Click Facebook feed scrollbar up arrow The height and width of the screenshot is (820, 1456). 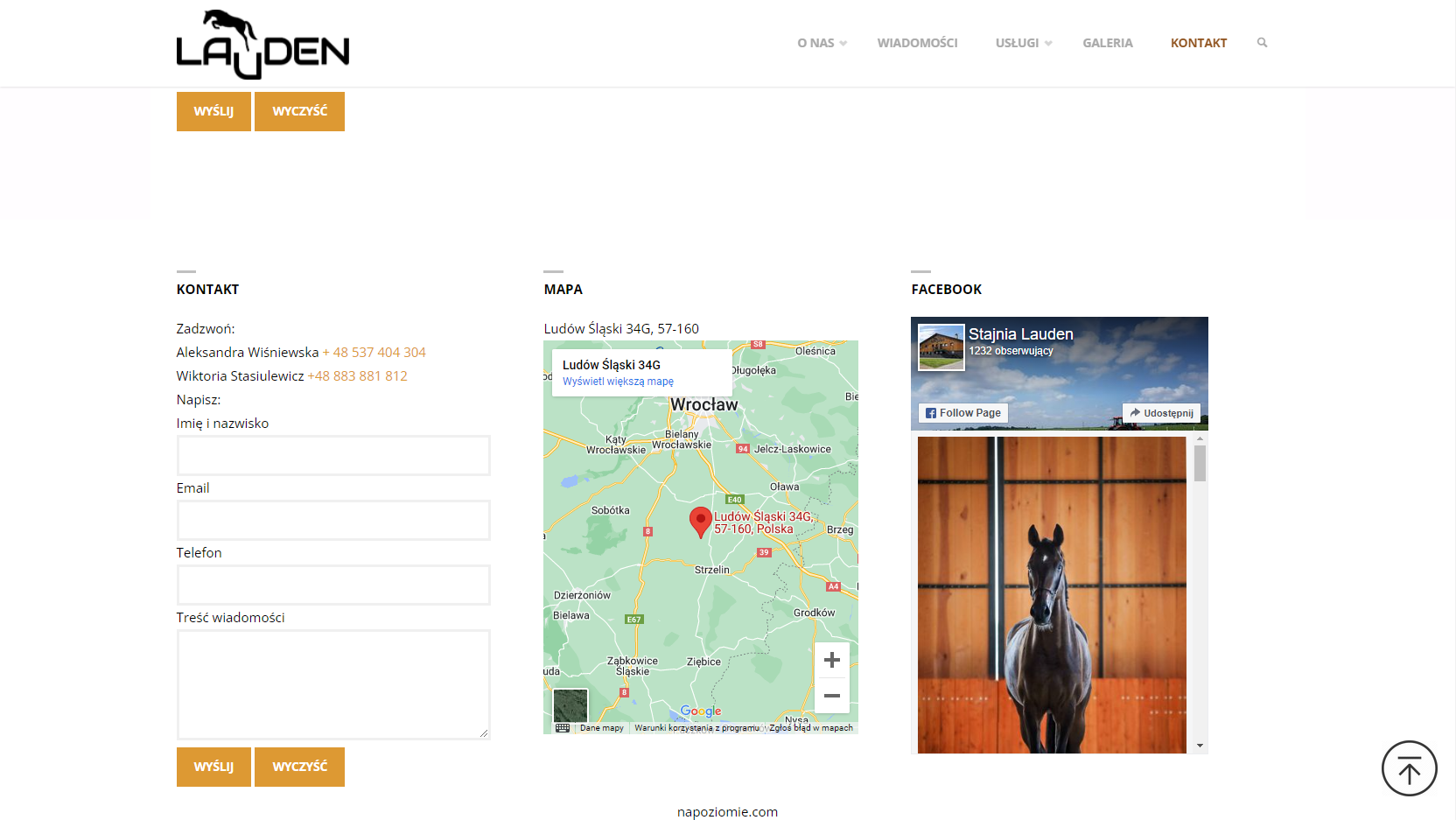[1200, 438]
